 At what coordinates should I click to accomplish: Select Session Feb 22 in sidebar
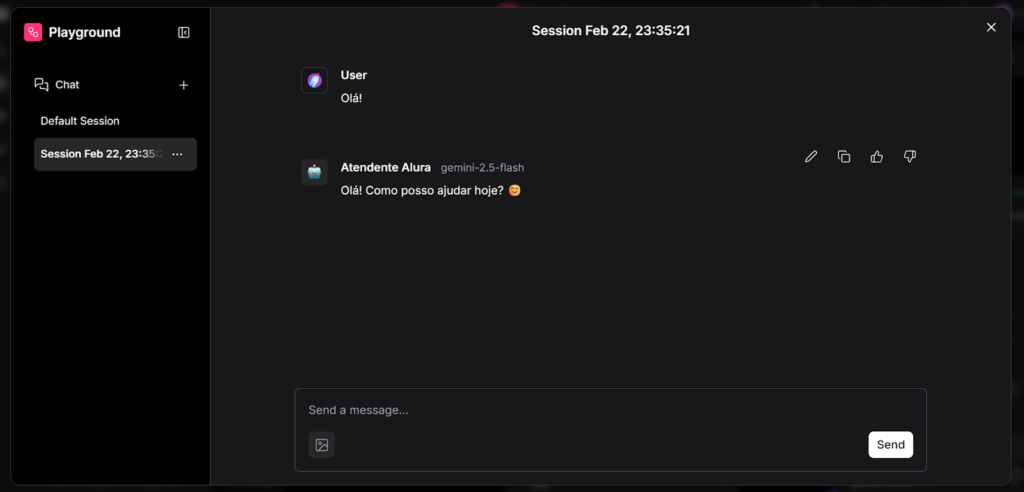[100, 154]
